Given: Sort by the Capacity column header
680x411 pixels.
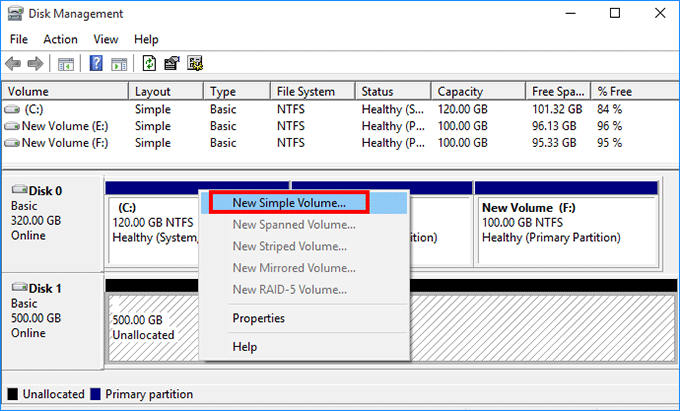Looking at the screenshot, I should [x=479, y=91].
